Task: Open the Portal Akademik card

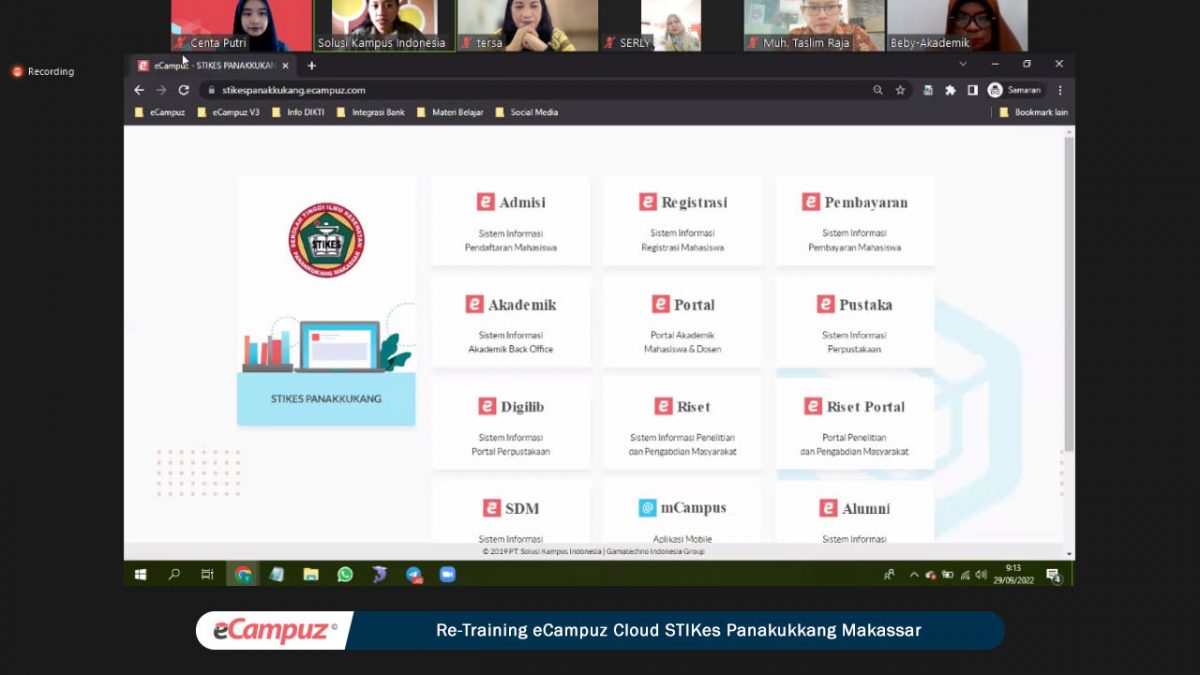Action: click(x=682, y=322)
